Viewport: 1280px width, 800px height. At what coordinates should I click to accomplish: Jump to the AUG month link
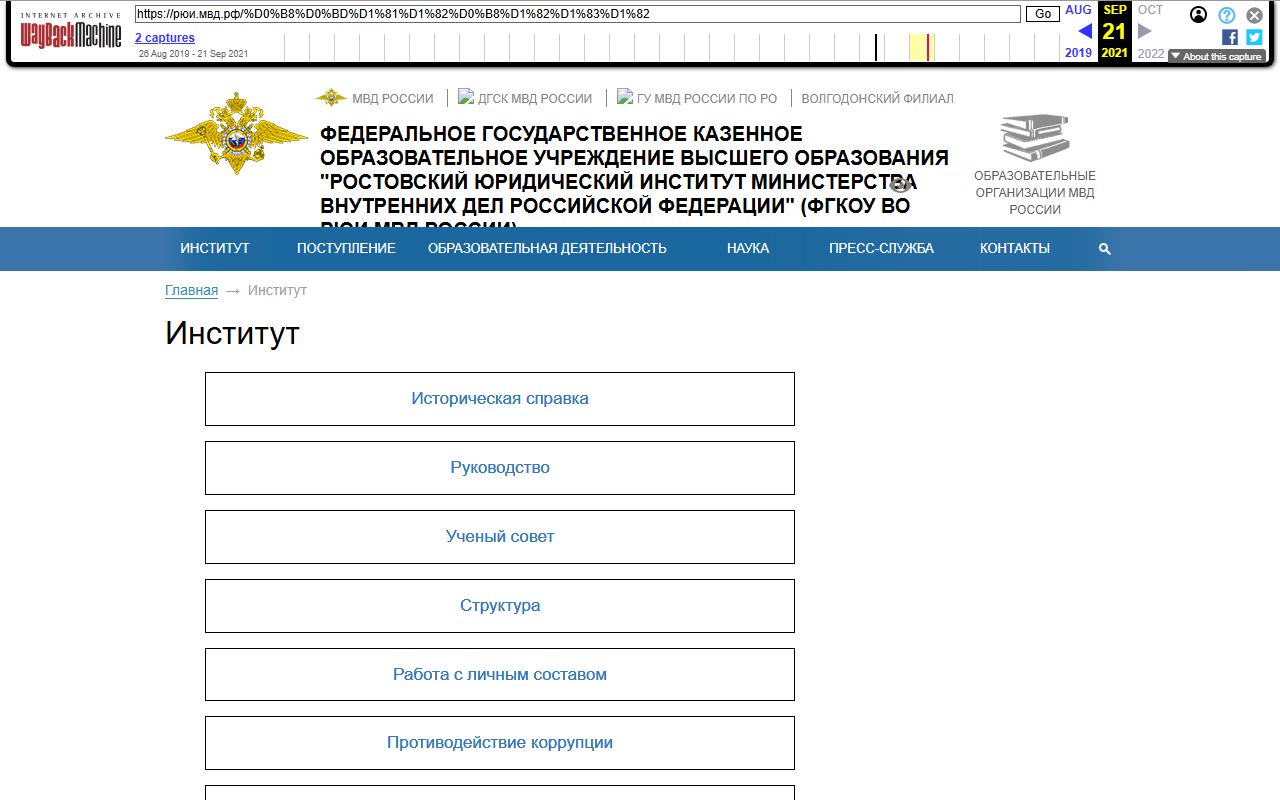click(x=1078, y=10)
